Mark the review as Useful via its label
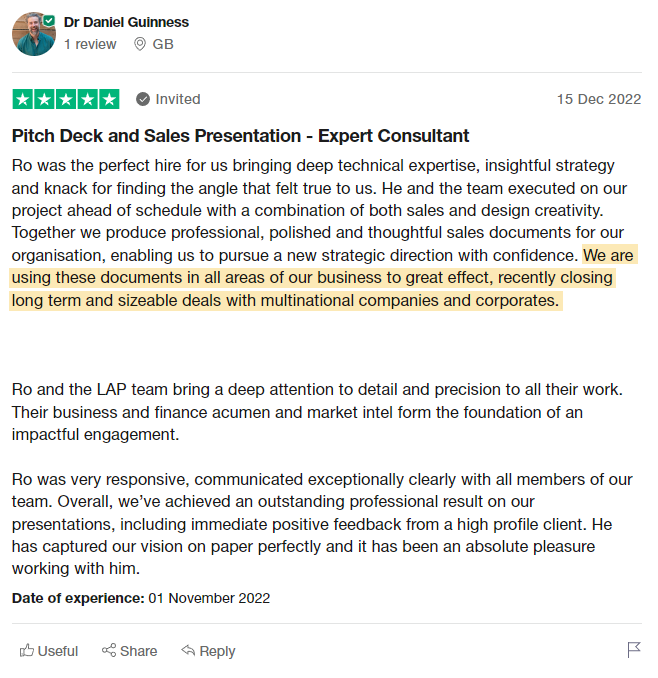 [58, 651]
